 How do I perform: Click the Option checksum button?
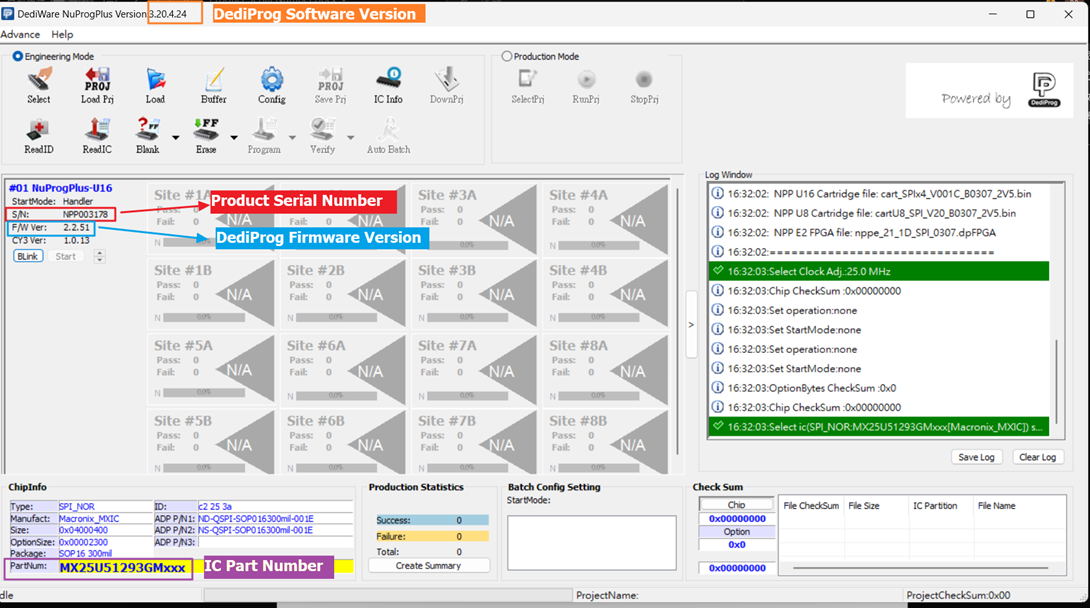736,532
